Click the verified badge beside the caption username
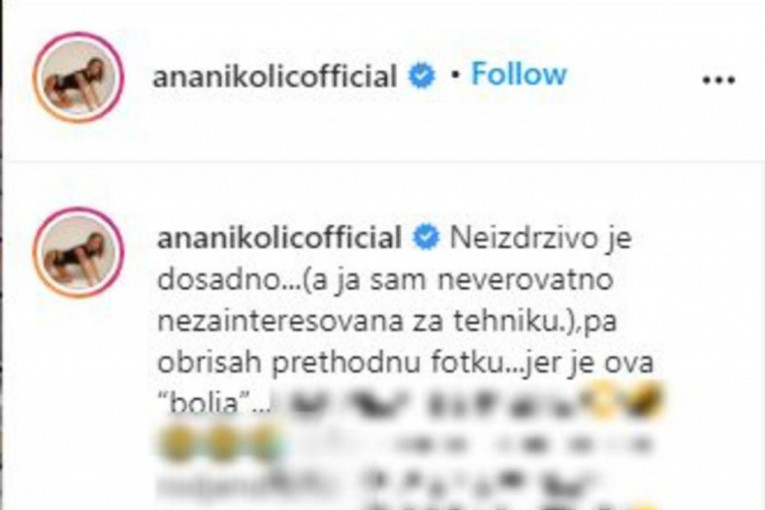The image size is (765, 510). pos(426,237)
